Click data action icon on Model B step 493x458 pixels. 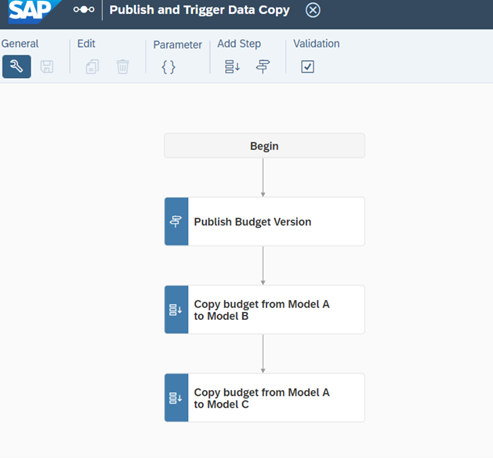pyautogui.click(x=176, y=310)
